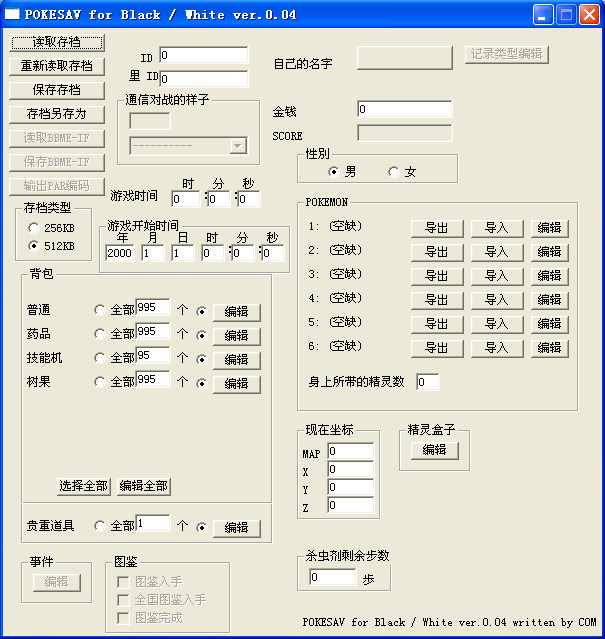Click the X coordinate field
Viewport: 605px width, 639px height.
point(350,469)
